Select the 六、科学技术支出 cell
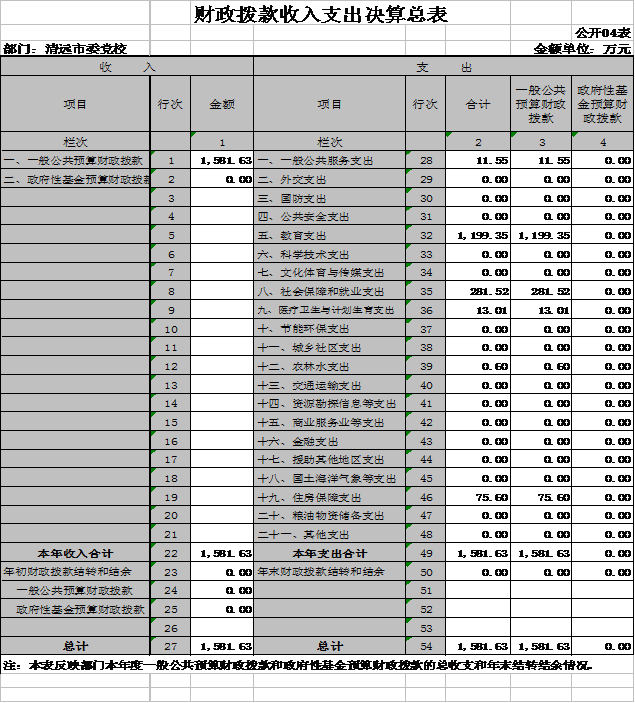Screen dimensions: 635x703 tap(330, 254)
